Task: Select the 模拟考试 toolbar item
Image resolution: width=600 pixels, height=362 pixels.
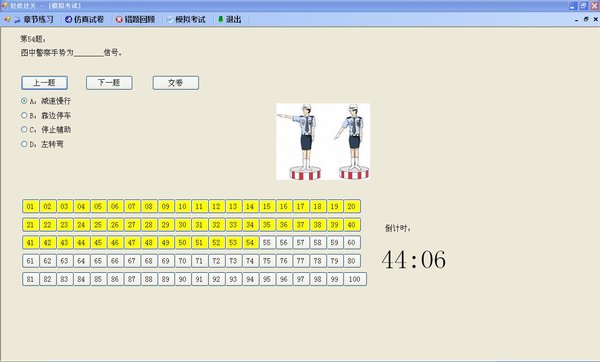Action: tap(186, 19)
